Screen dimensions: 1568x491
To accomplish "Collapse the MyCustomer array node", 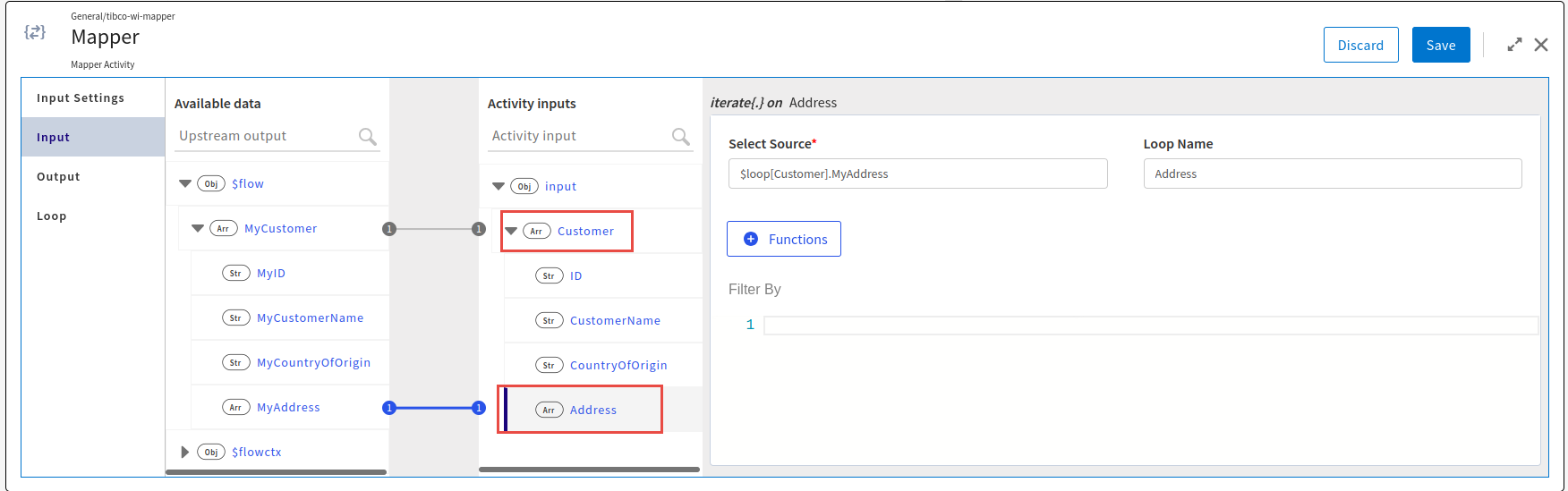I will tap(198, 228).
